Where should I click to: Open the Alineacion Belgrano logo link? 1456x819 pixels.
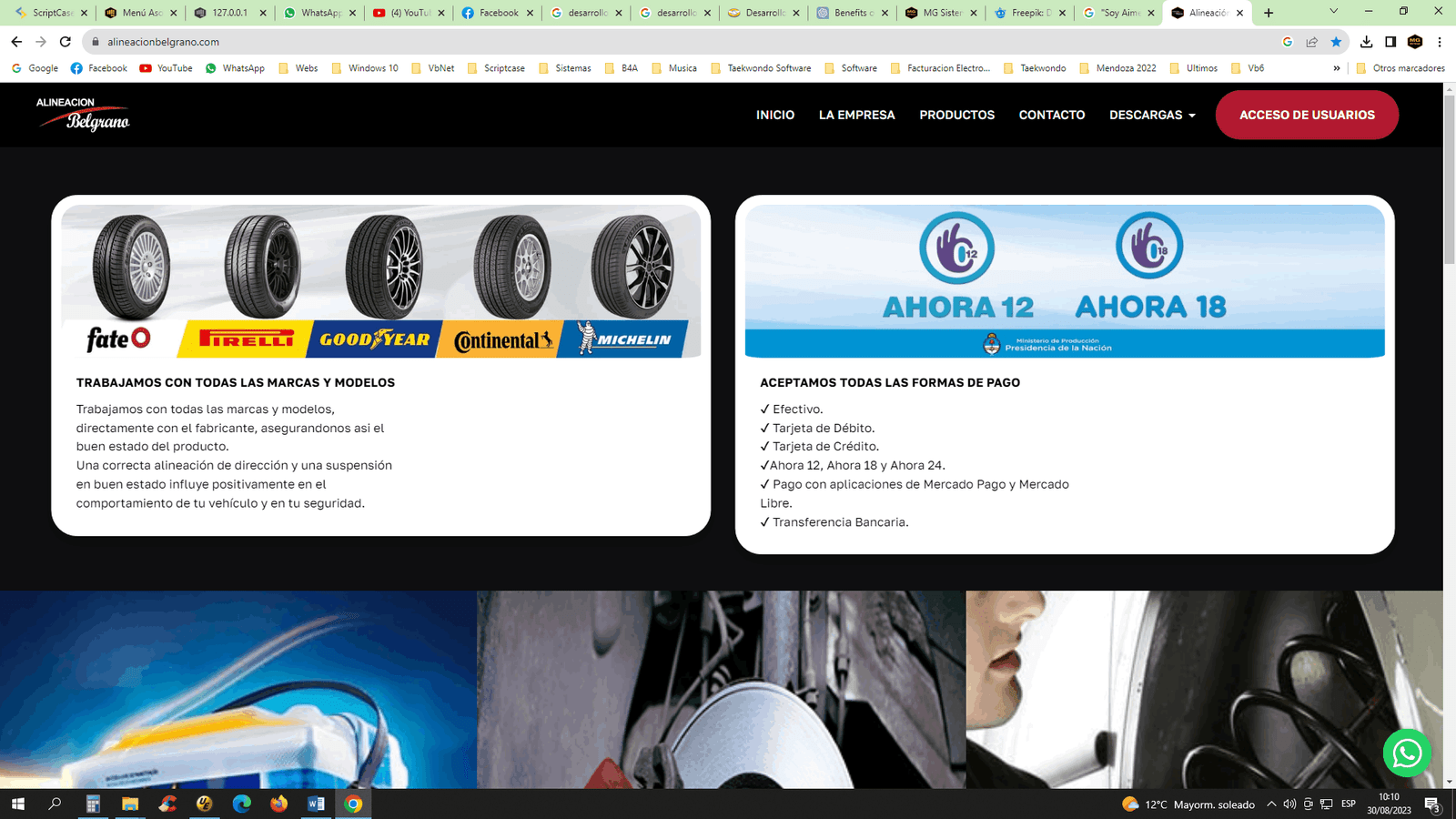(83, 115)
